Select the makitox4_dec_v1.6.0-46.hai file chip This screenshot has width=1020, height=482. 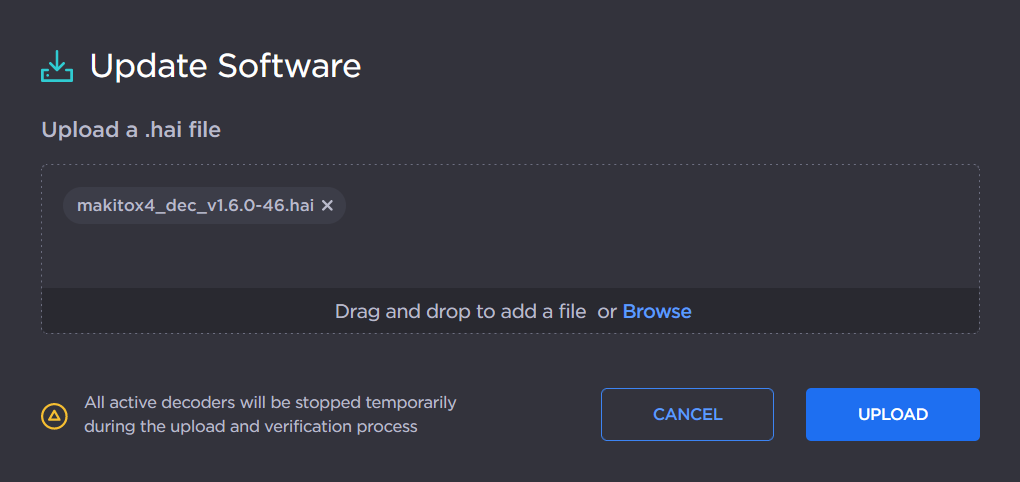click(x=195, y=206)
